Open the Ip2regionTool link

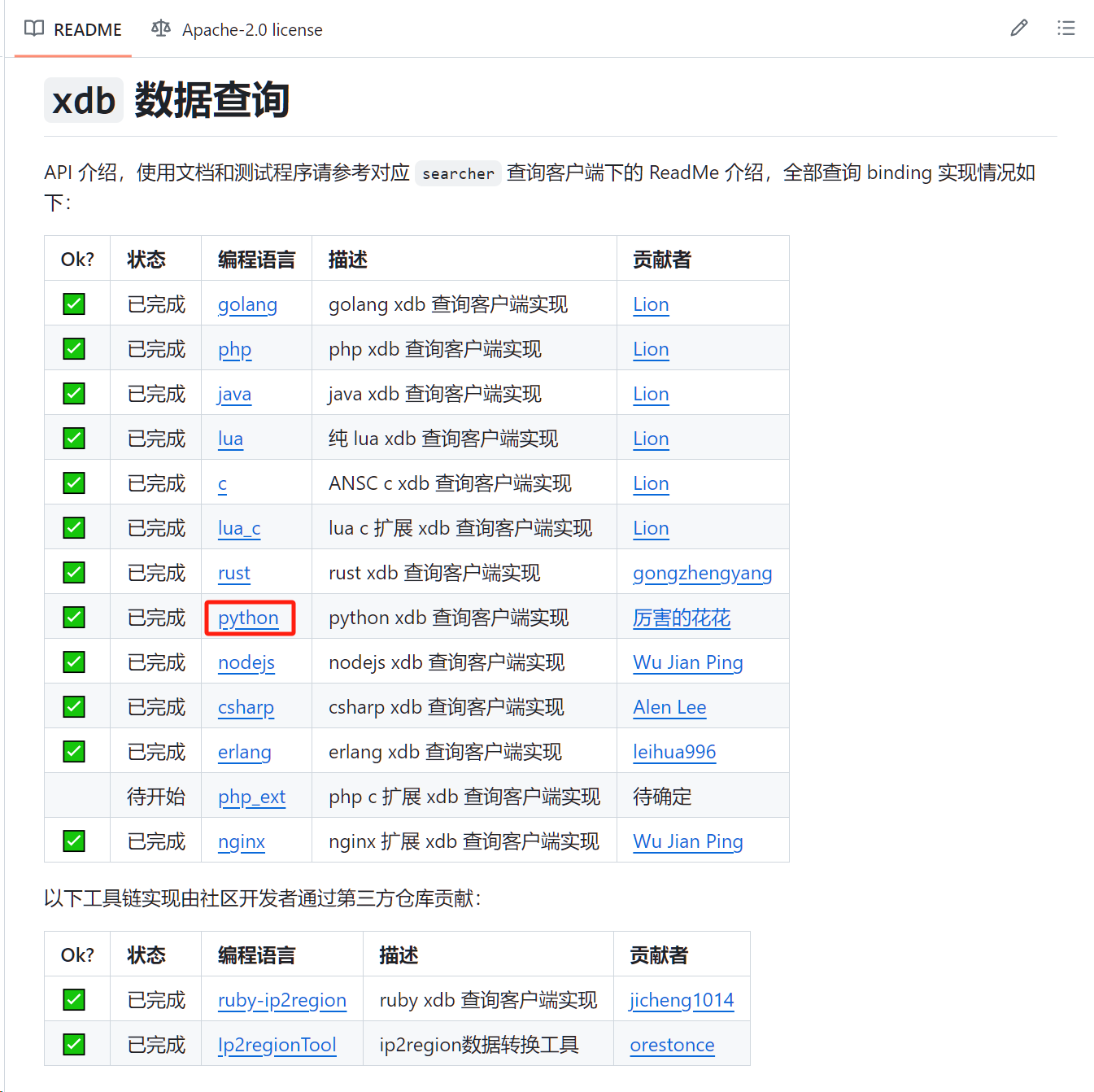click(277, 1045)
